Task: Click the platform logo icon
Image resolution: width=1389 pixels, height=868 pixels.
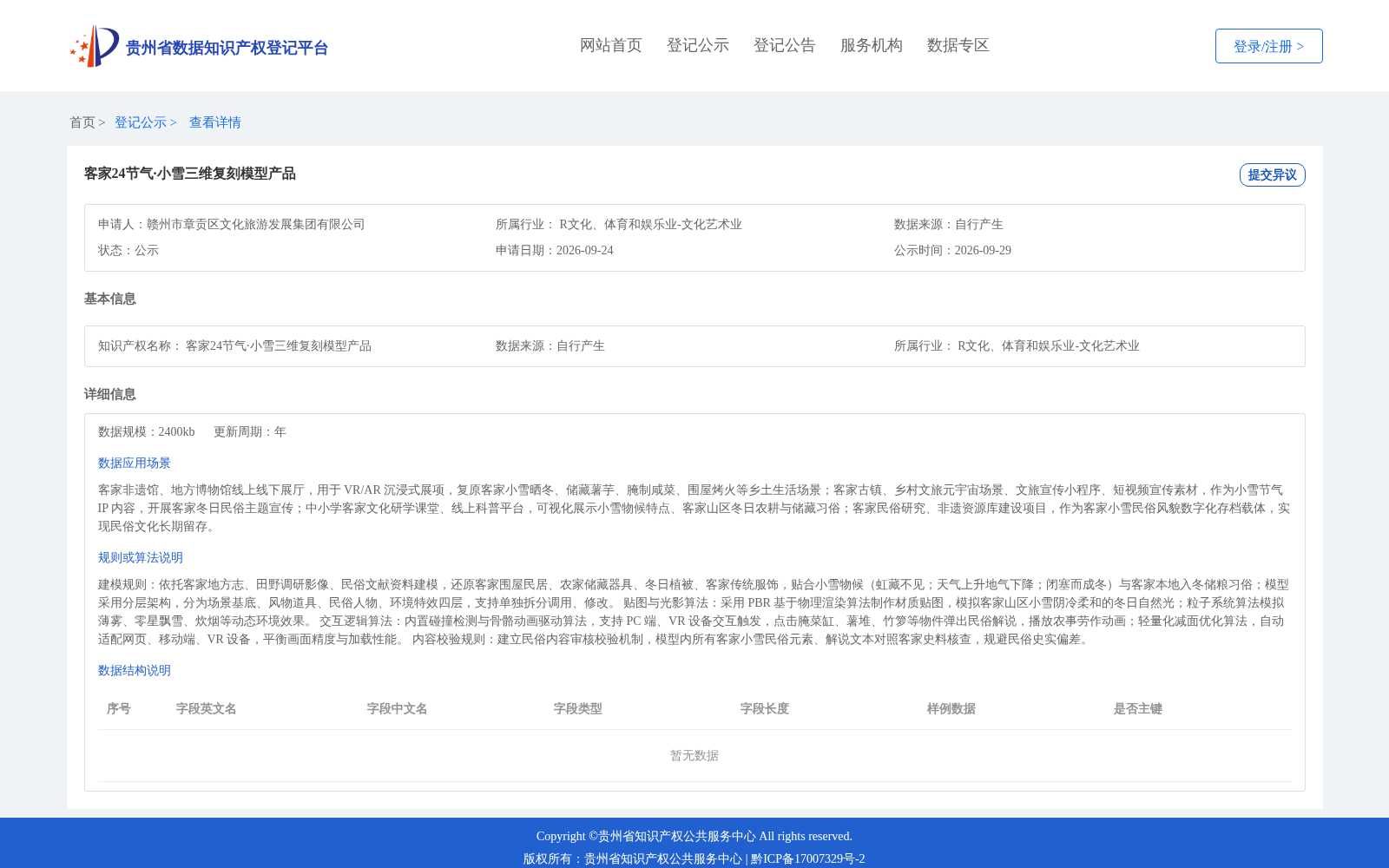Action: [x=95, y=46]
